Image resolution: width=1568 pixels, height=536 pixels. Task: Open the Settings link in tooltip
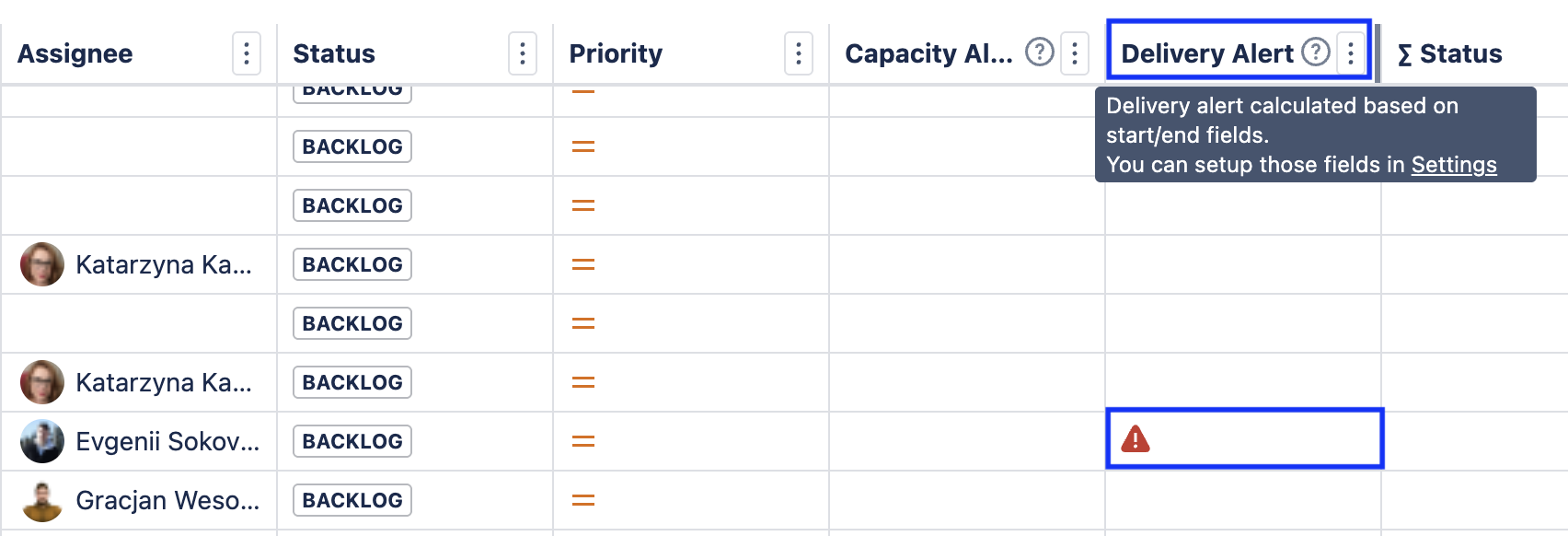pyautogui.click(x=1454, y=165)
